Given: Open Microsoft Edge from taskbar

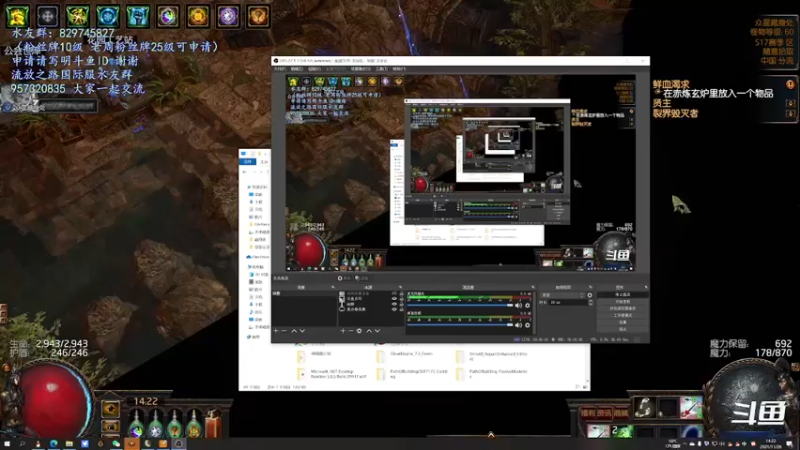Looking at the screenshot, I should pyautogui.click(x=54, y=444).
